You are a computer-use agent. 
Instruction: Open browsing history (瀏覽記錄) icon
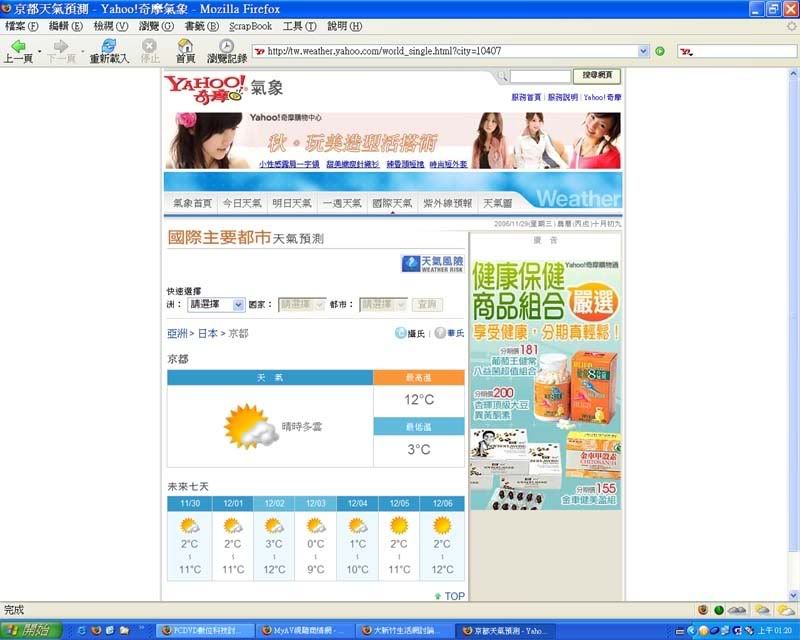click(x=226, y=46)
